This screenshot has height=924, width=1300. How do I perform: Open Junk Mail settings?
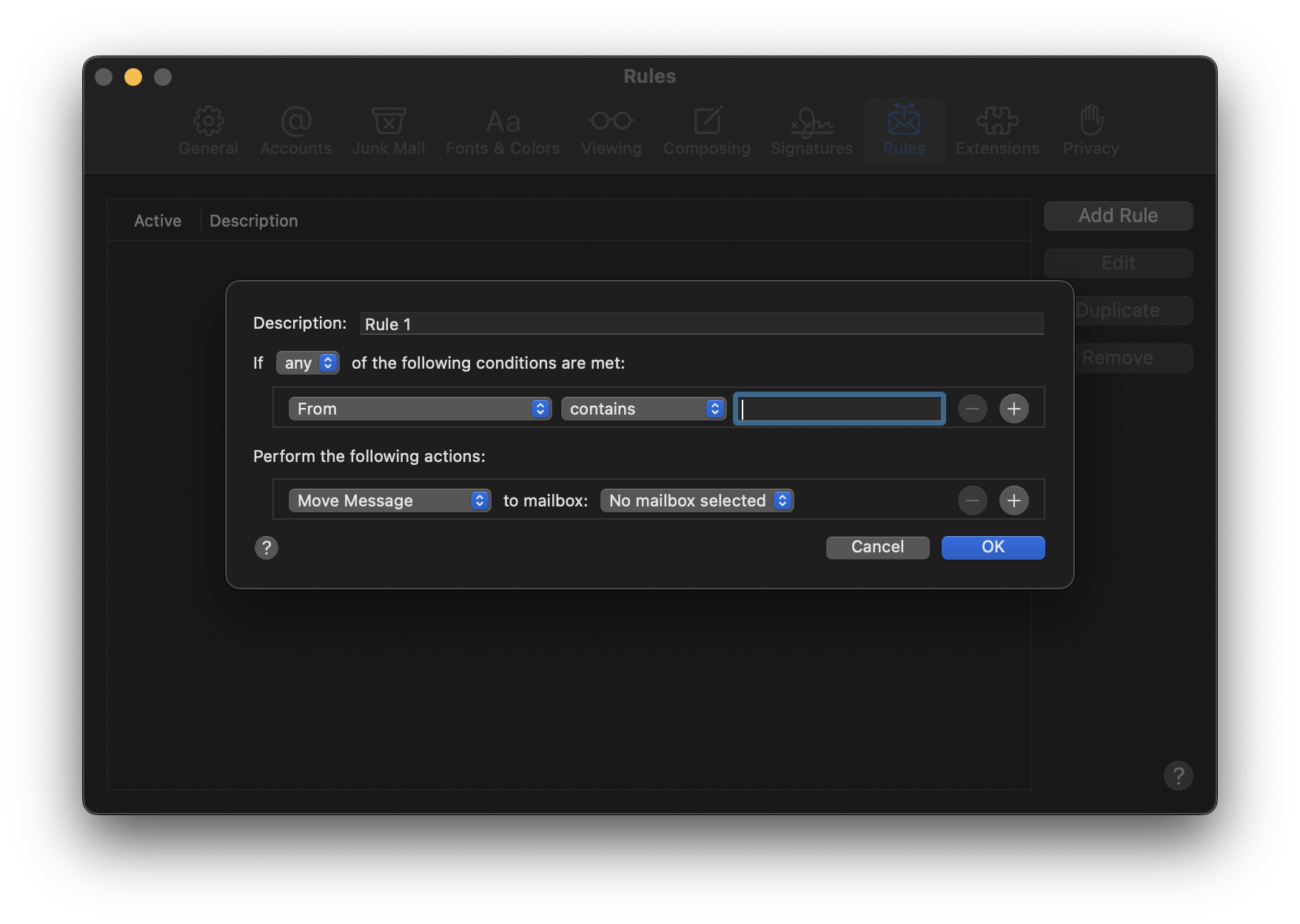pyautogui.click(x=388, y=130)
